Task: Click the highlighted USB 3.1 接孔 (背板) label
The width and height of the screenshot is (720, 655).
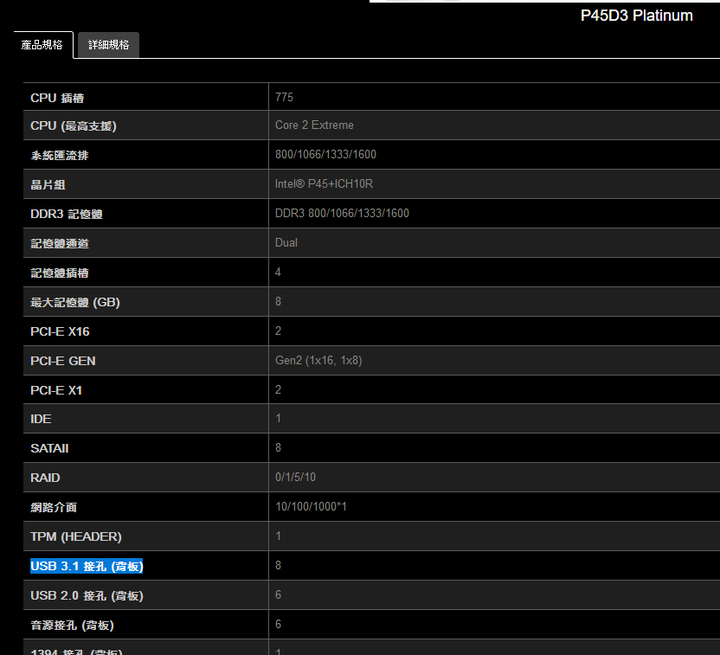Action: (x=87, y=566)
